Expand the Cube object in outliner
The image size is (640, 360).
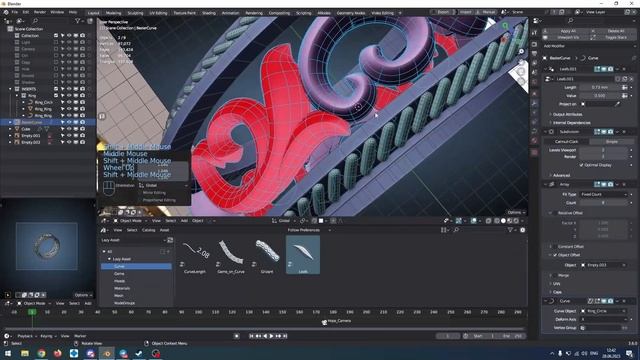10,129
